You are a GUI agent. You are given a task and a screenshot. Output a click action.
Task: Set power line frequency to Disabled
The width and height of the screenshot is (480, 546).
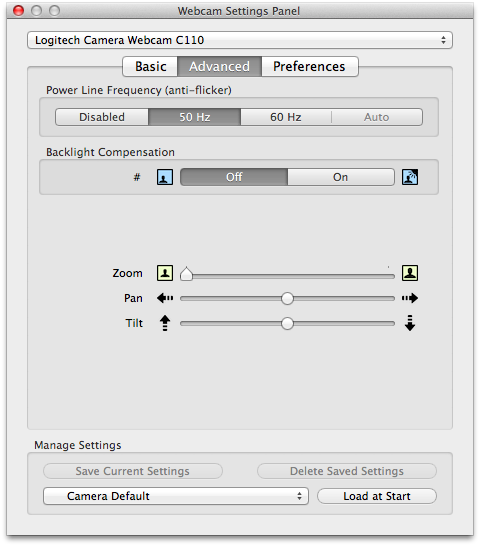[102, 117]
